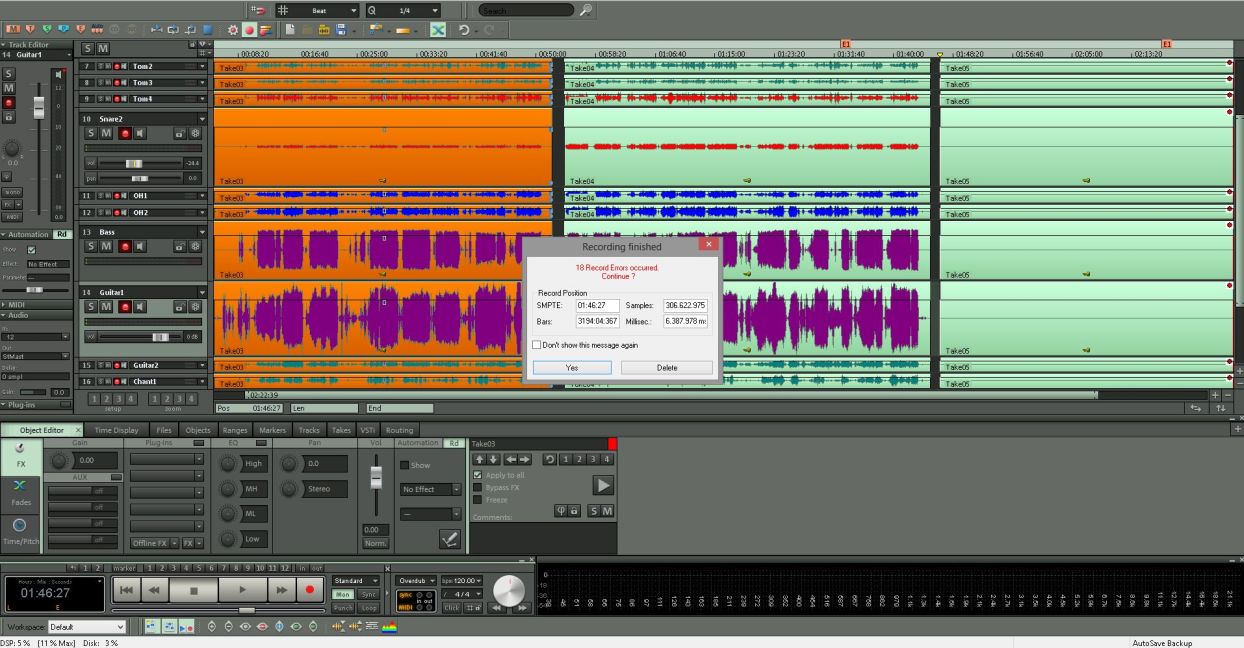Screen dimensions: 1244x648
Task: Toggle solo on Snare2 track
Action: (90, 133)
